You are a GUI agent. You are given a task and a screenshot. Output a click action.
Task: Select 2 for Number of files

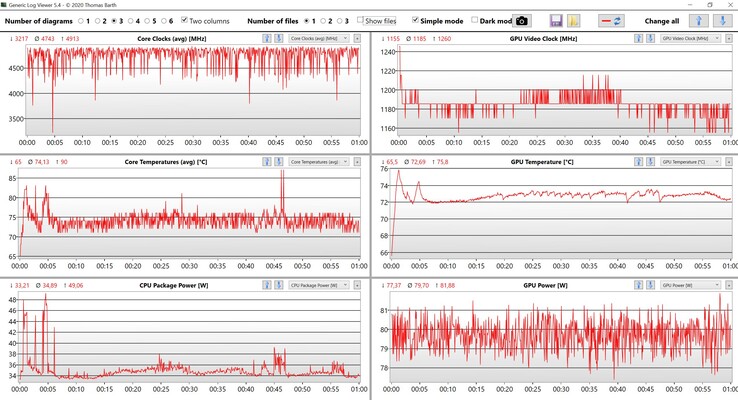pos(323,21)
